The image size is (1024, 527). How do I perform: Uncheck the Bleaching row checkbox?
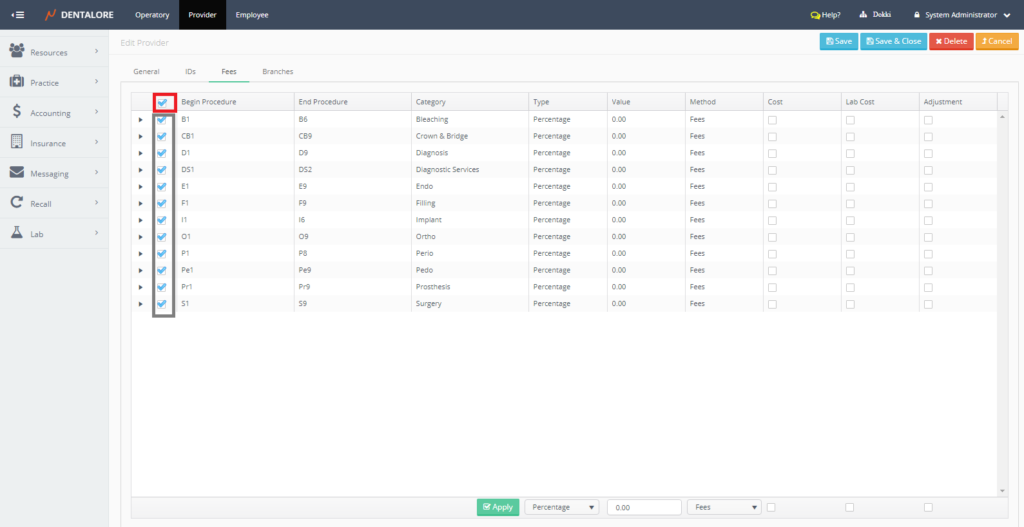tap(162, 120)
